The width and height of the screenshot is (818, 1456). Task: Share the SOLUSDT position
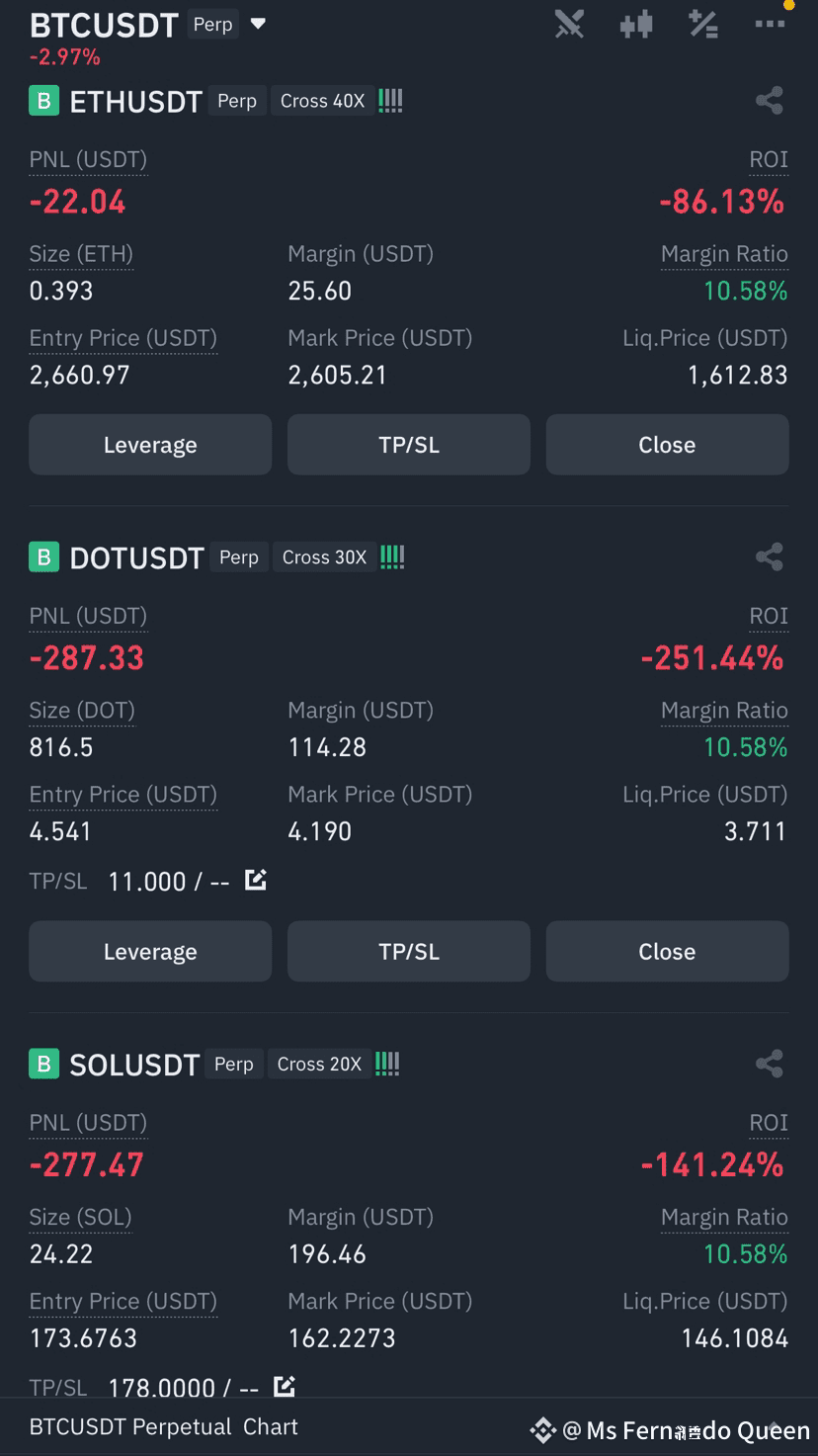(769, 1064)
